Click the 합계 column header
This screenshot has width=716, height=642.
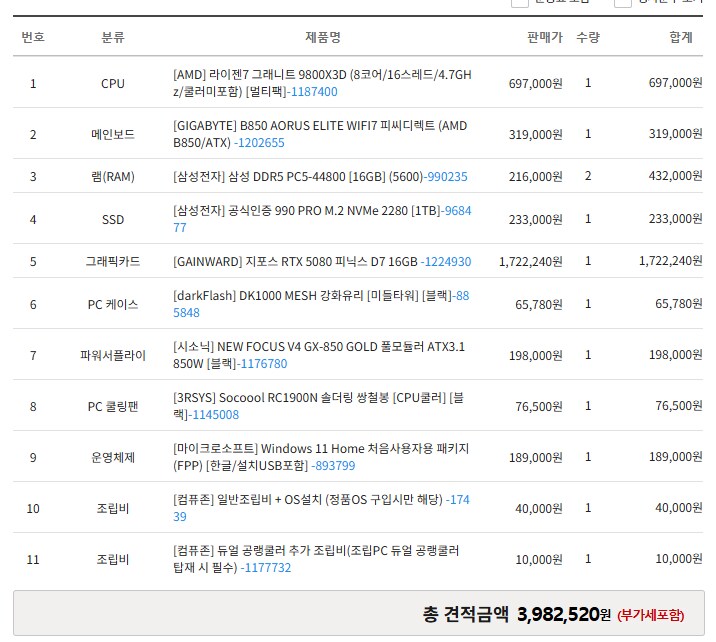coord(681,37)
